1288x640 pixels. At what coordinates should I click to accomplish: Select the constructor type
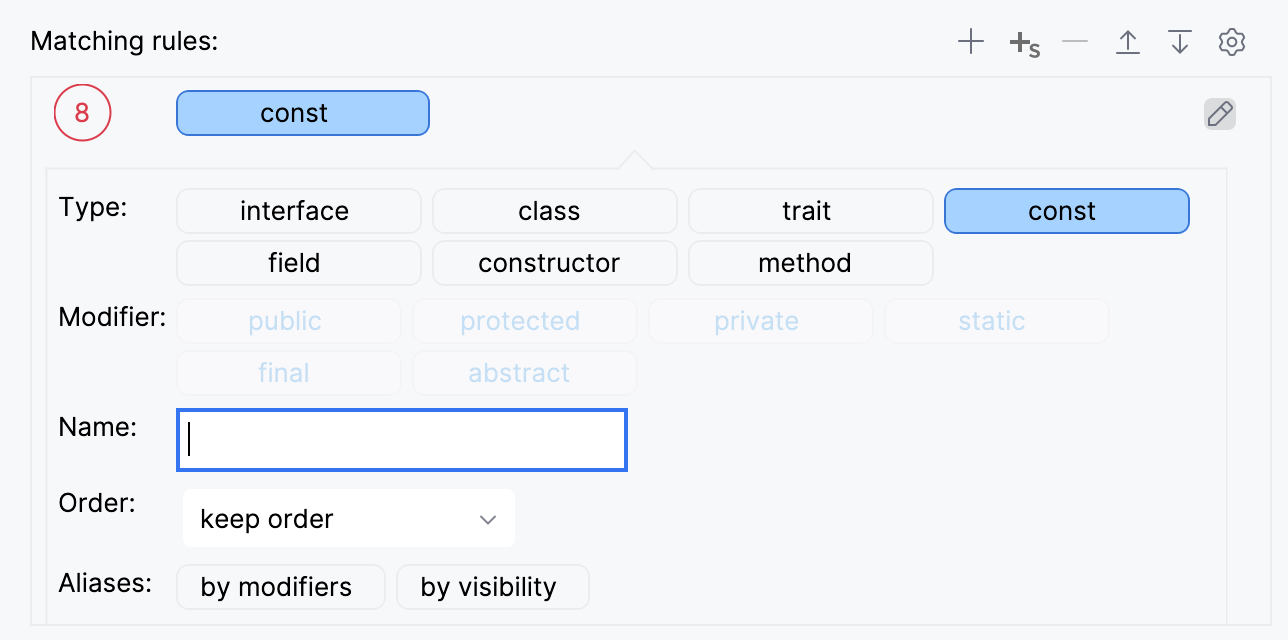550,263
